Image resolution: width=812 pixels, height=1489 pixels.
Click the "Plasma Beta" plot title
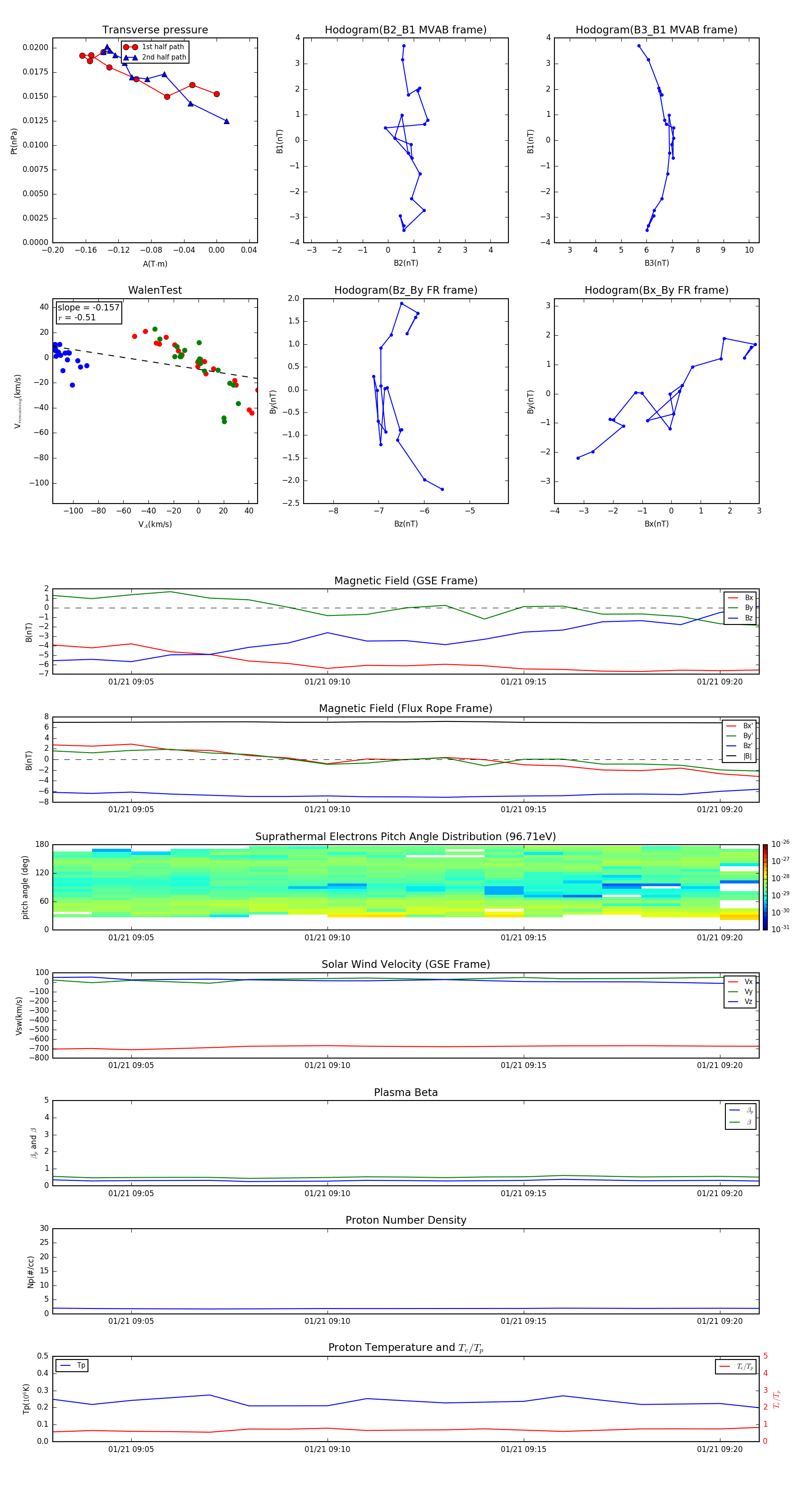pos(406,1092)
